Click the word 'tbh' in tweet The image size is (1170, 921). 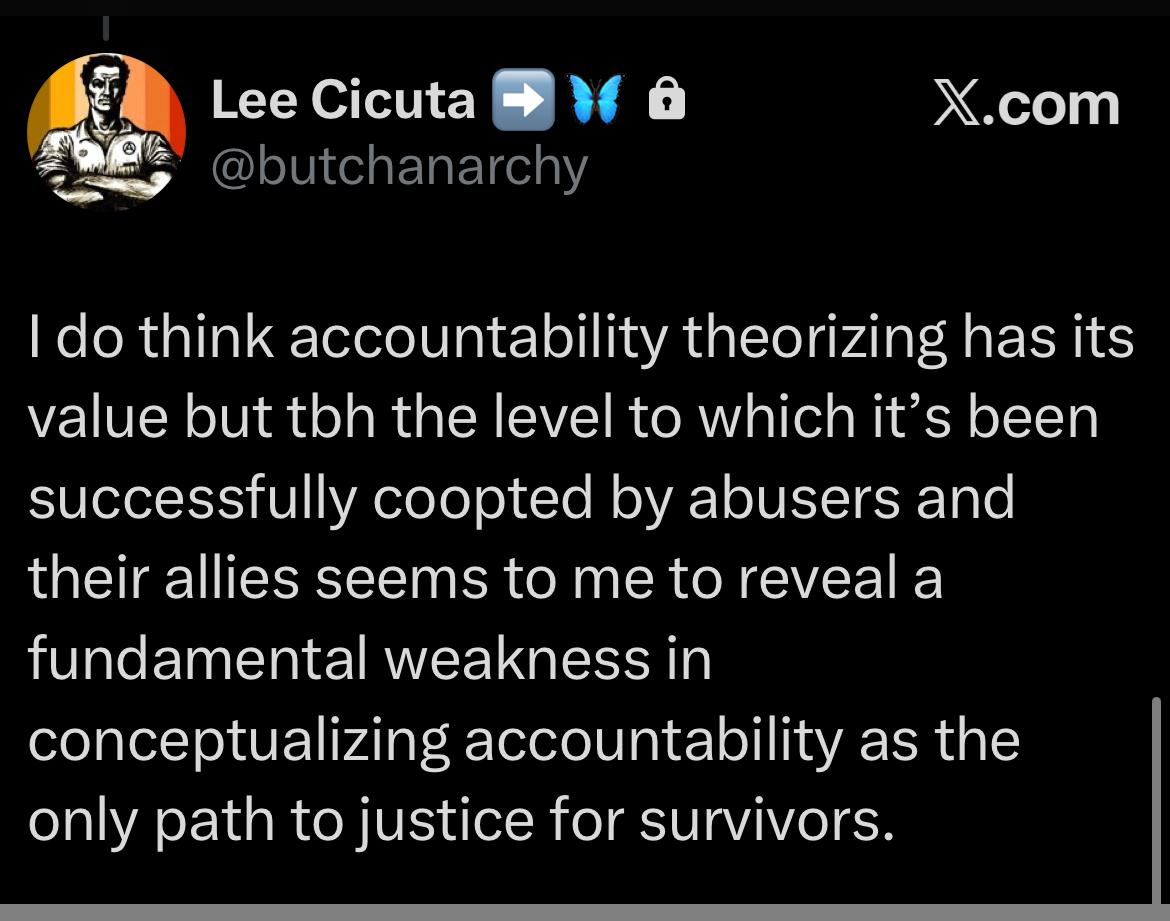click(x=333, y=418)
